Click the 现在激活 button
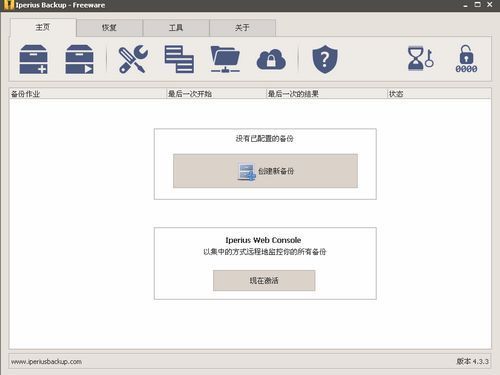 coord(264,281)
